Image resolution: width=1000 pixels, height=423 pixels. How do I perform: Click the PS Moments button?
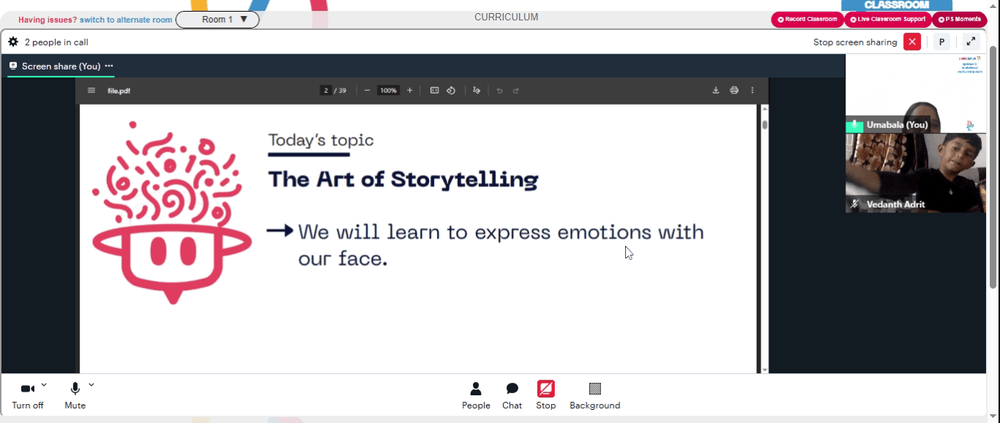click(960, 19)
